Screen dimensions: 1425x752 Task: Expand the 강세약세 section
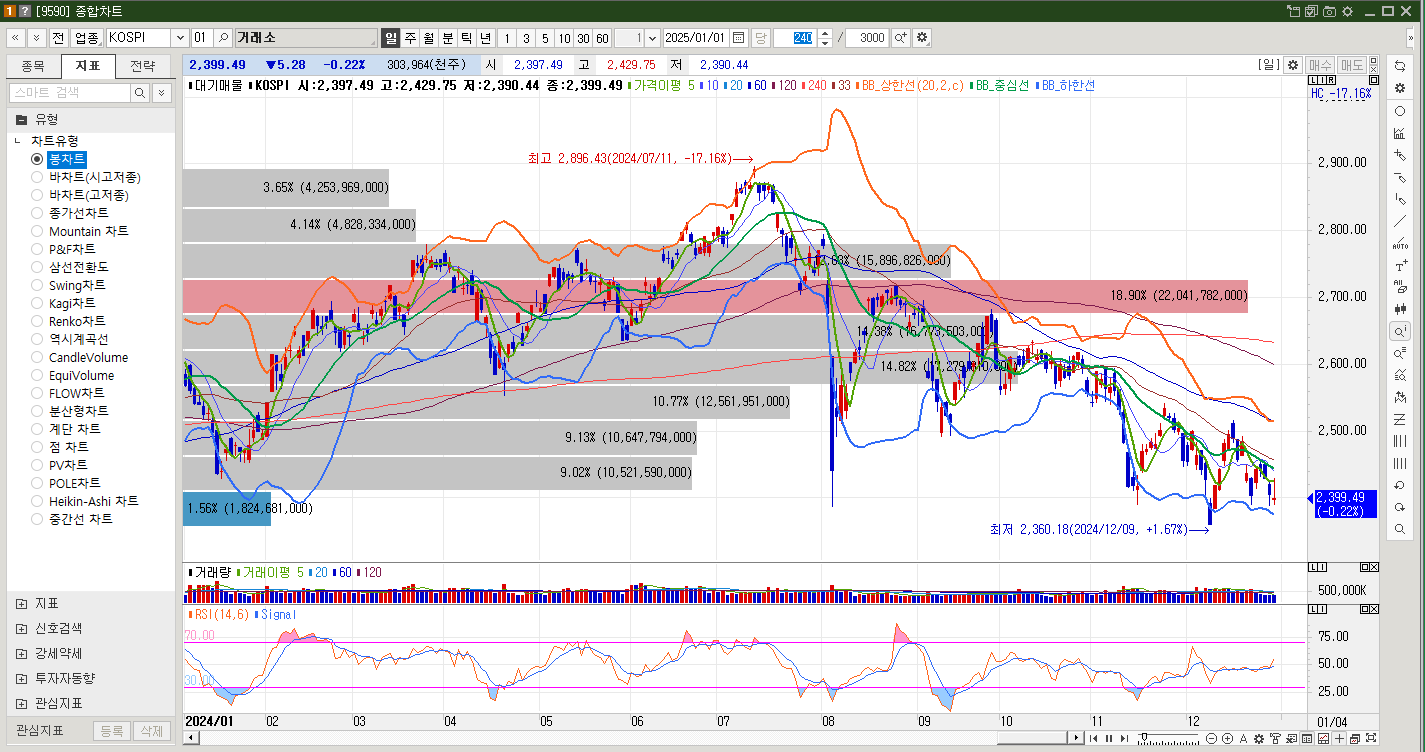point(21,653)
